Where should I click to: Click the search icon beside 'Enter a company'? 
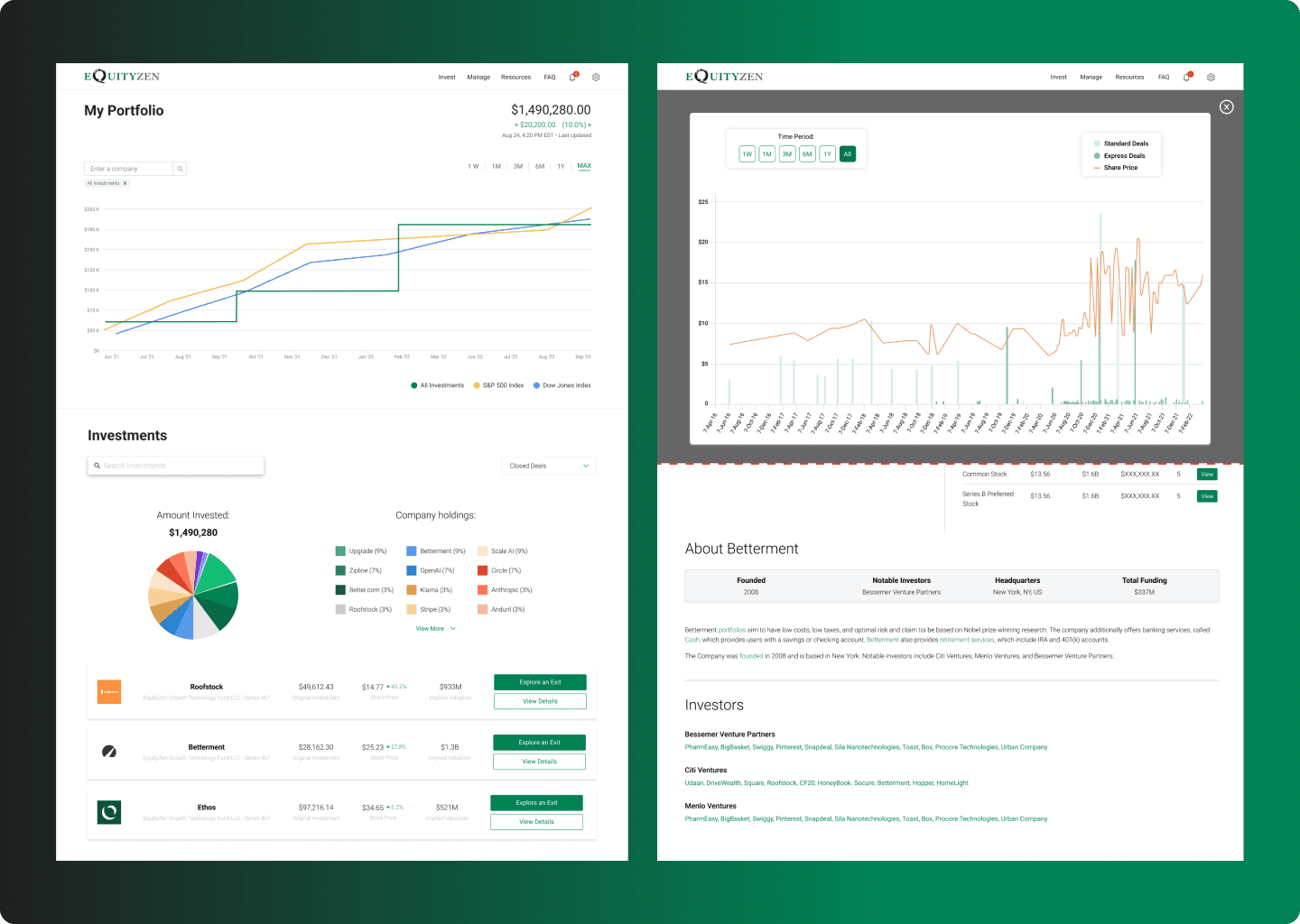(x=180, y=169)
